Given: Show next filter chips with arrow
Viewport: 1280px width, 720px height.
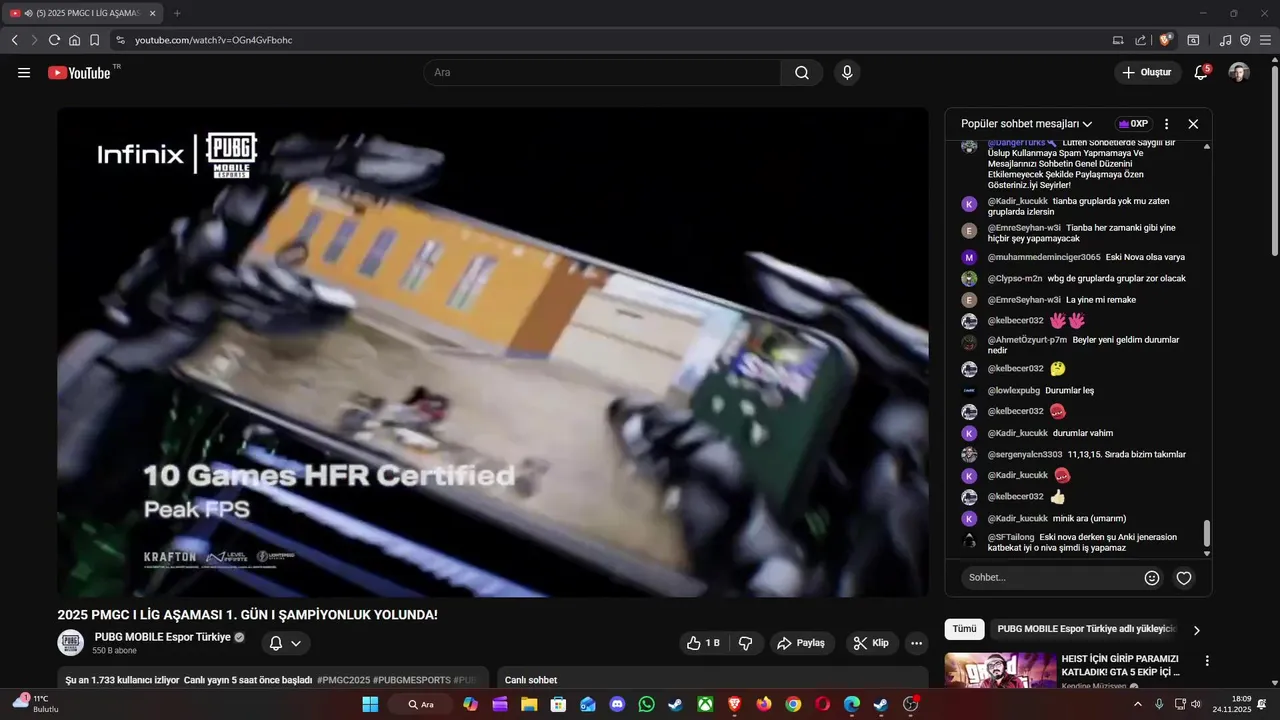Looking at the screenshot, I should 1197,630.
